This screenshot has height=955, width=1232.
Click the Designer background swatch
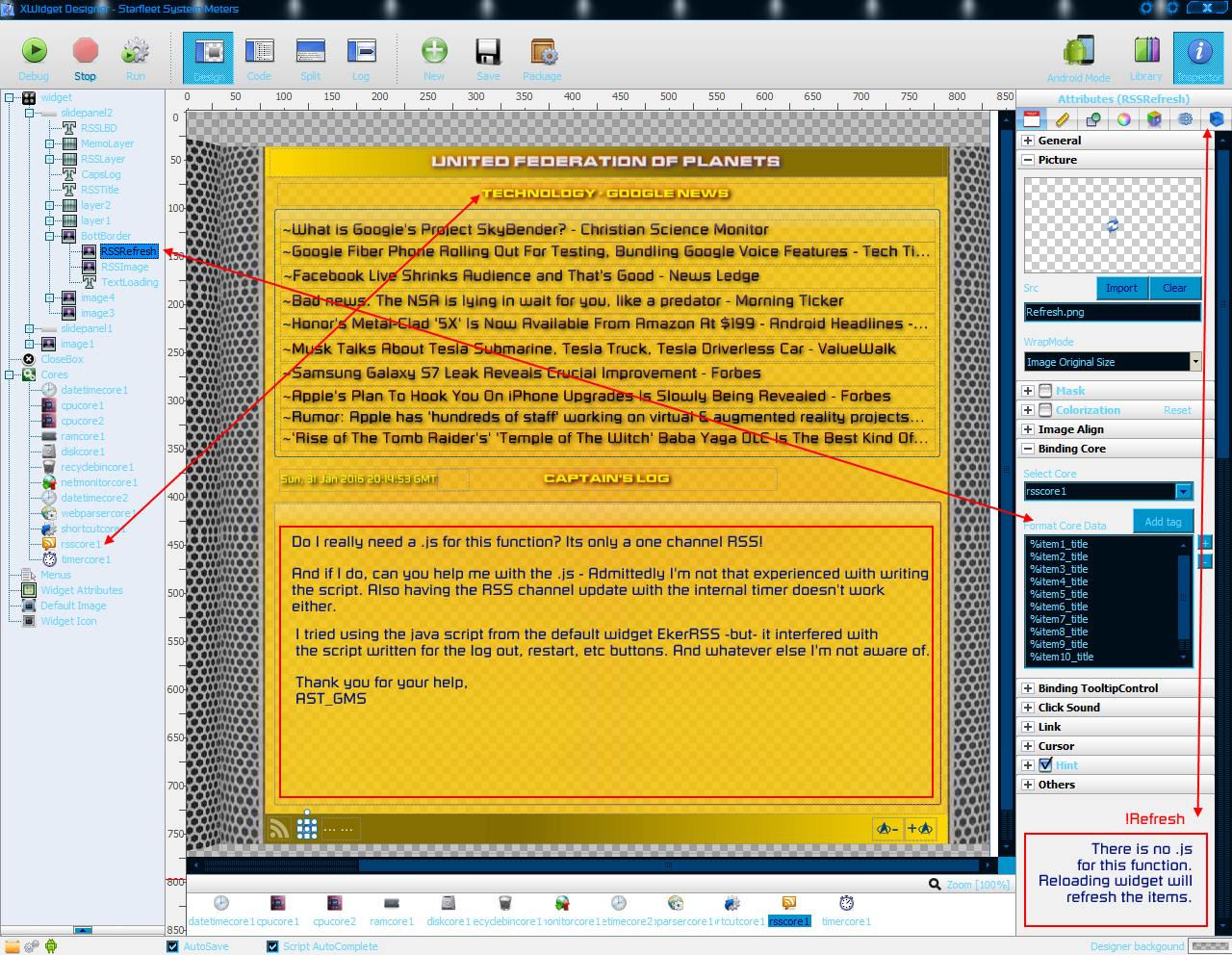click(1209, 946)
